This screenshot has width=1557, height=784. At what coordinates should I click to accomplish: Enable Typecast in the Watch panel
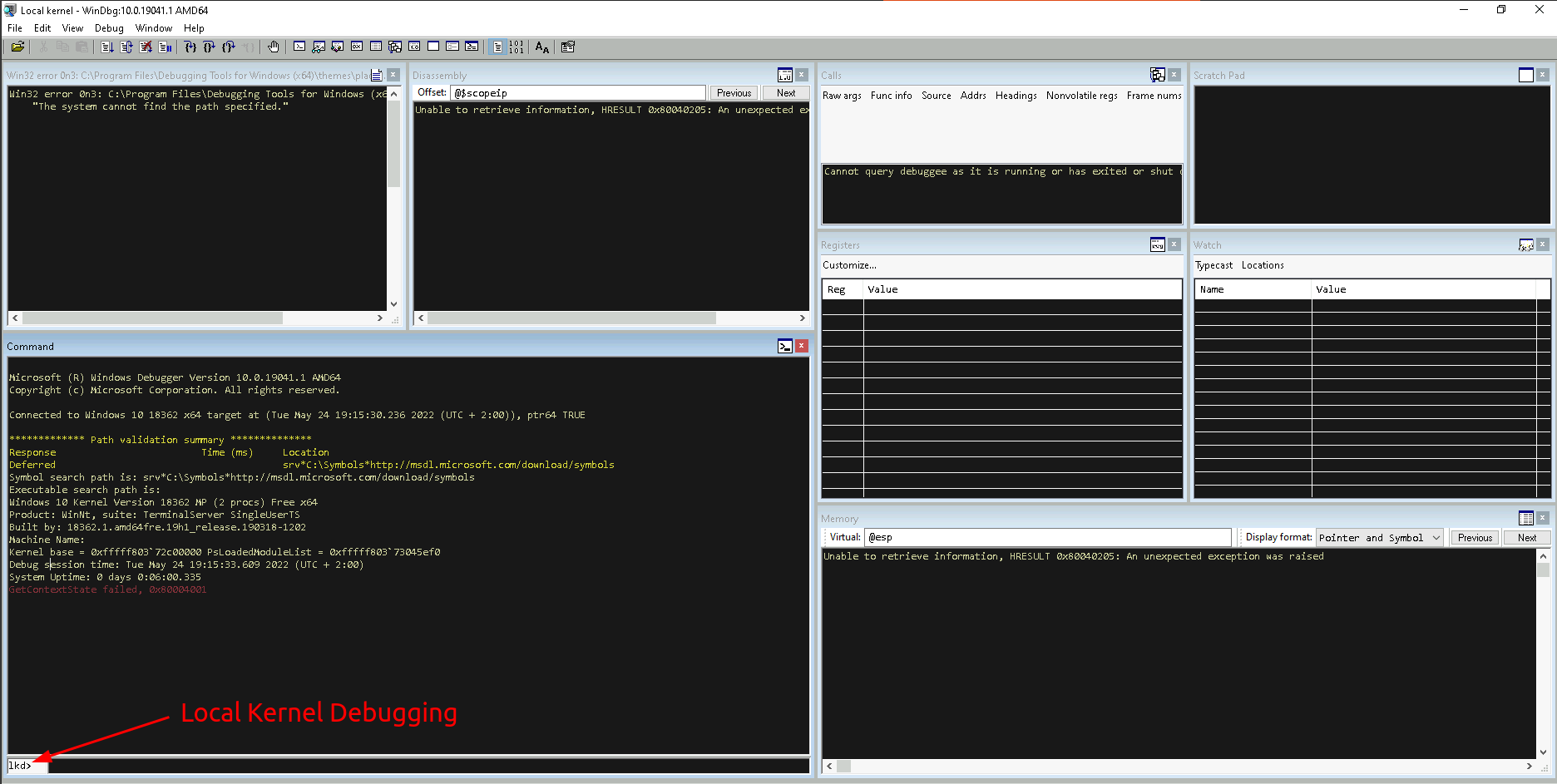(1213, 264)
